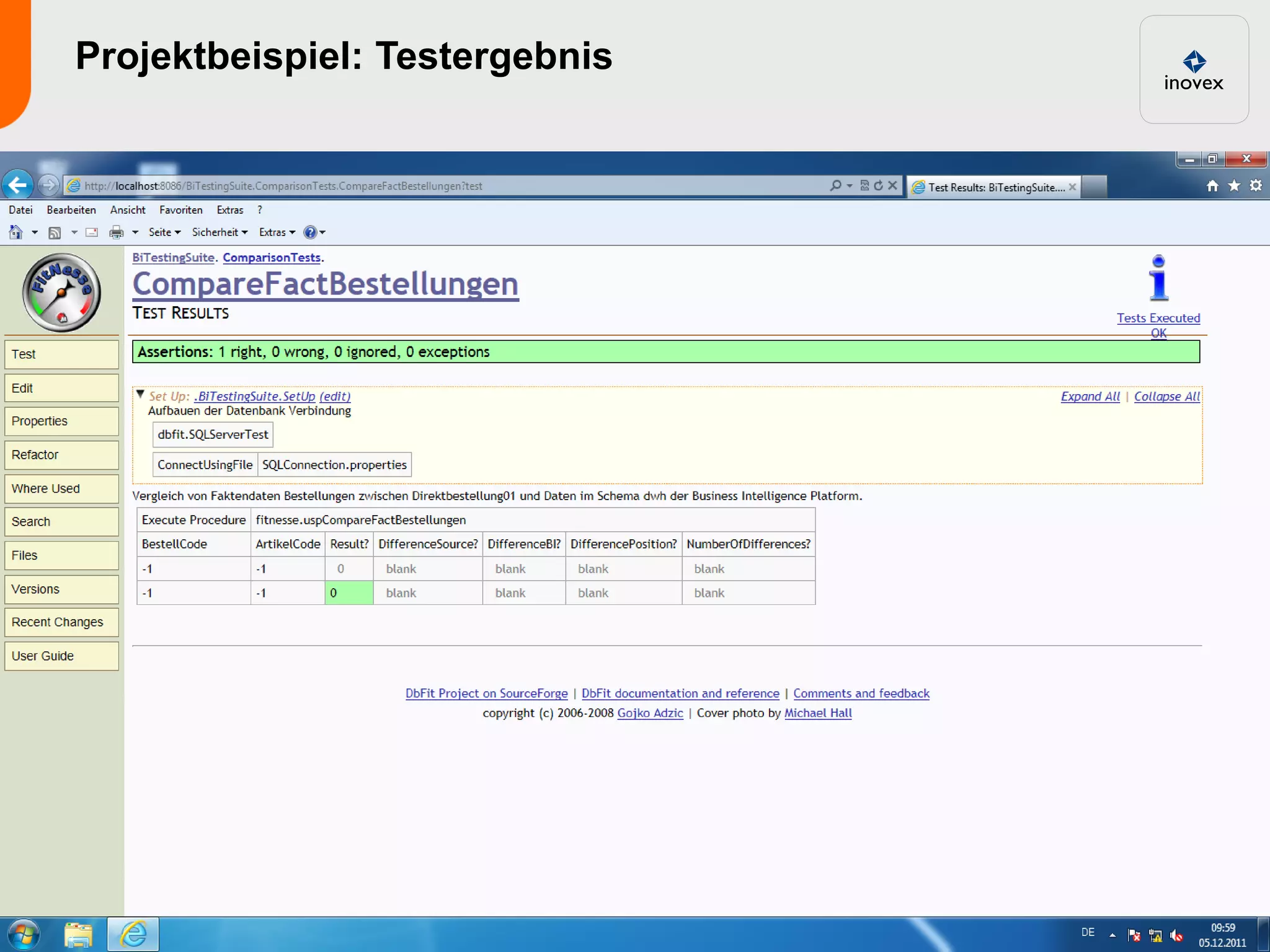Image resolution: width=1270 pixels, height=952 pixels.
Task: Click the Test sidebar button
Action: pos(61,354)
